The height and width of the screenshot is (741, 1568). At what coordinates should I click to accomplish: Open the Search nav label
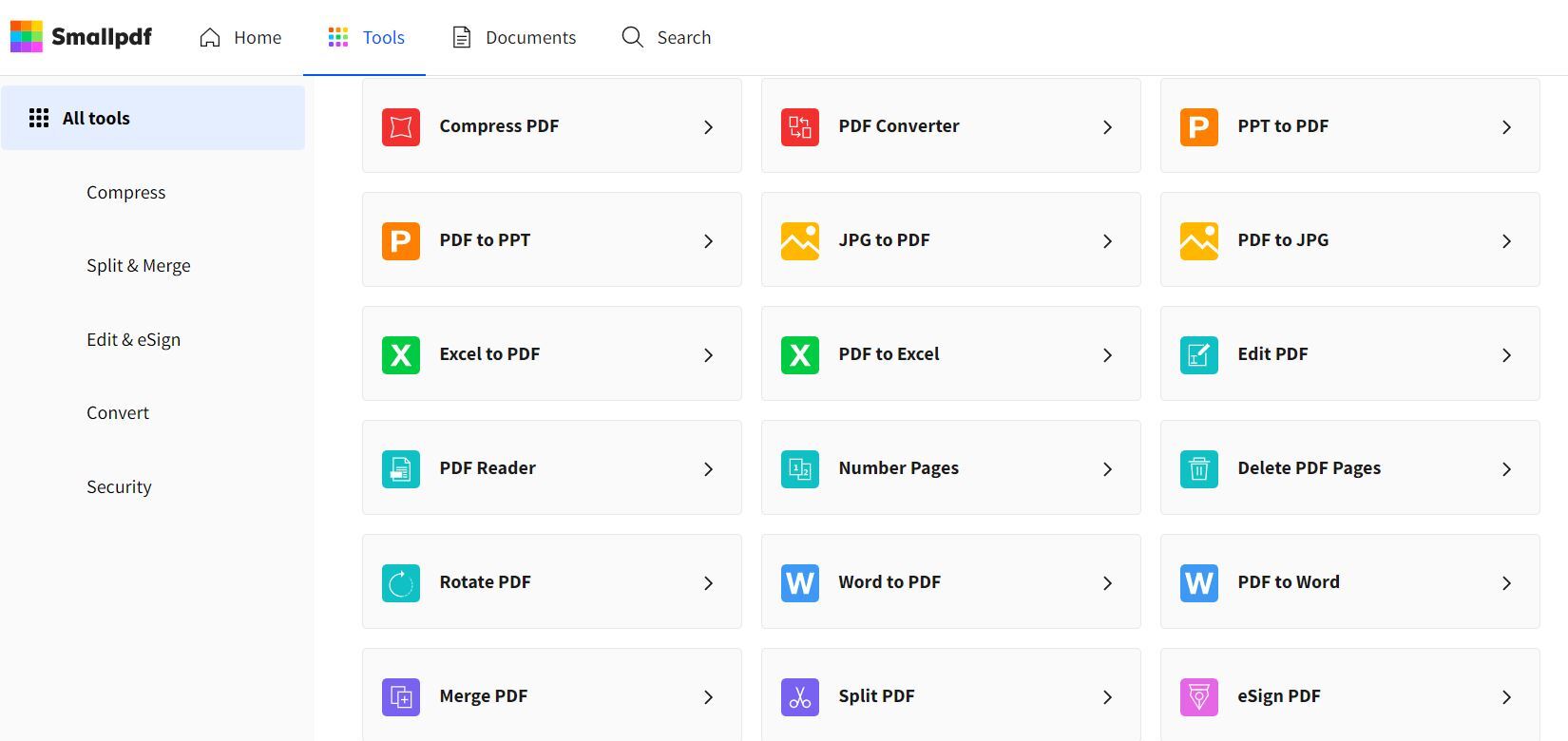pyautogui.click(x=684, y=37)
